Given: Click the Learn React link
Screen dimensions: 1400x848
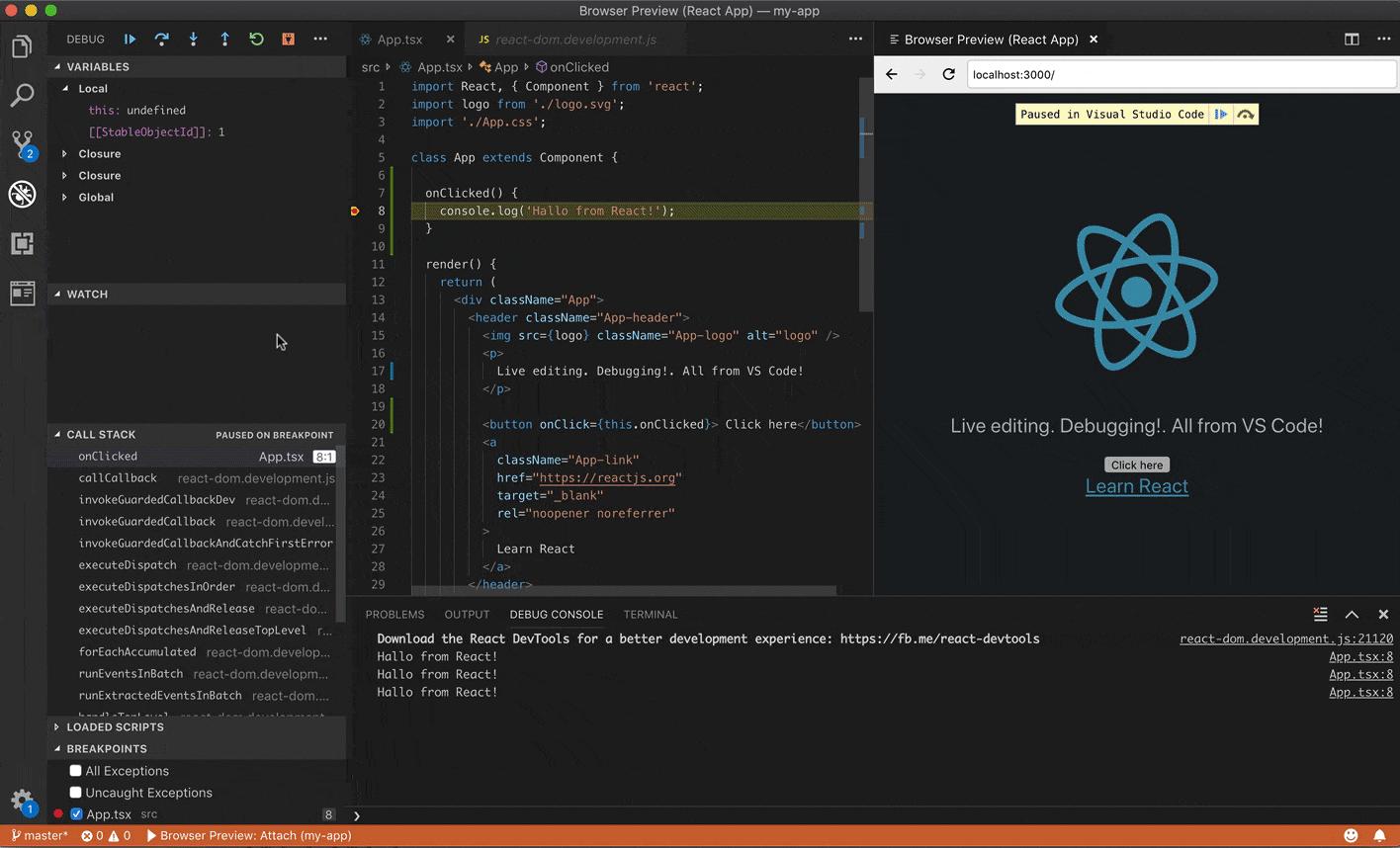Looking at the screenshot, I should [1136, 486].
